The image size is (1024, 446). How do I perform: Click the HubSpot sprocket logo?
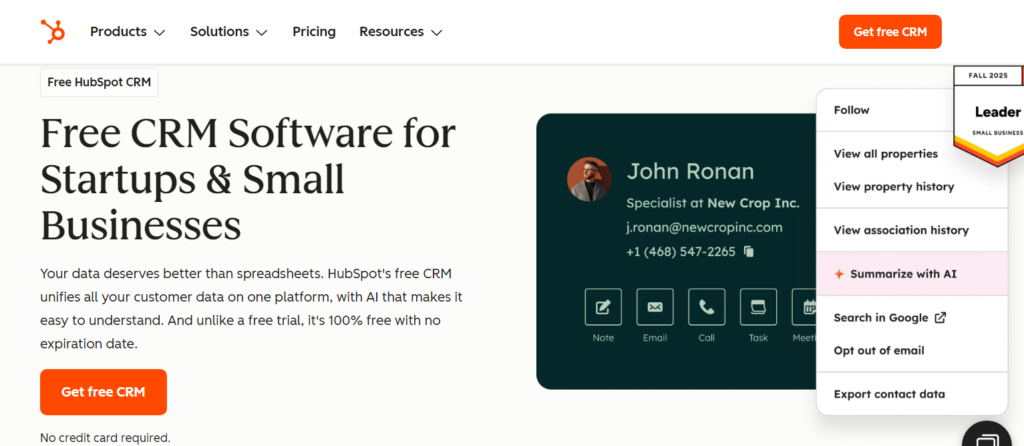(x=52, y=31)
